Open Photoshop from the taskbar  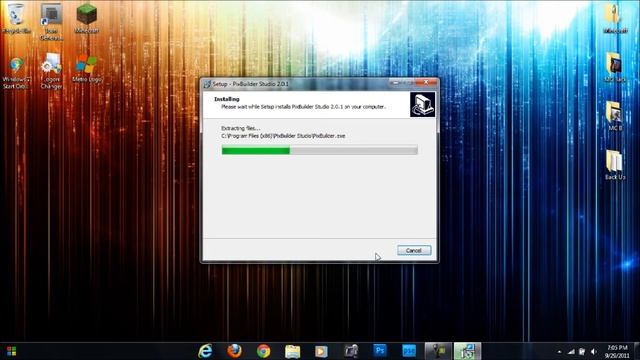coord(380,351)
